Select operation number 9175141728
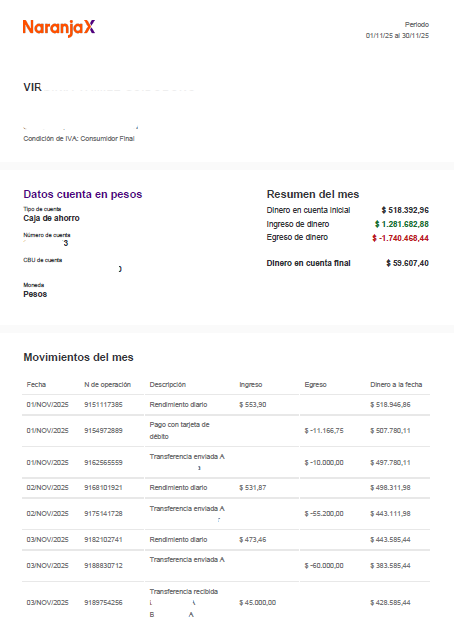Image resolution: width=454 pixels, height=628 pixels. 103,513
